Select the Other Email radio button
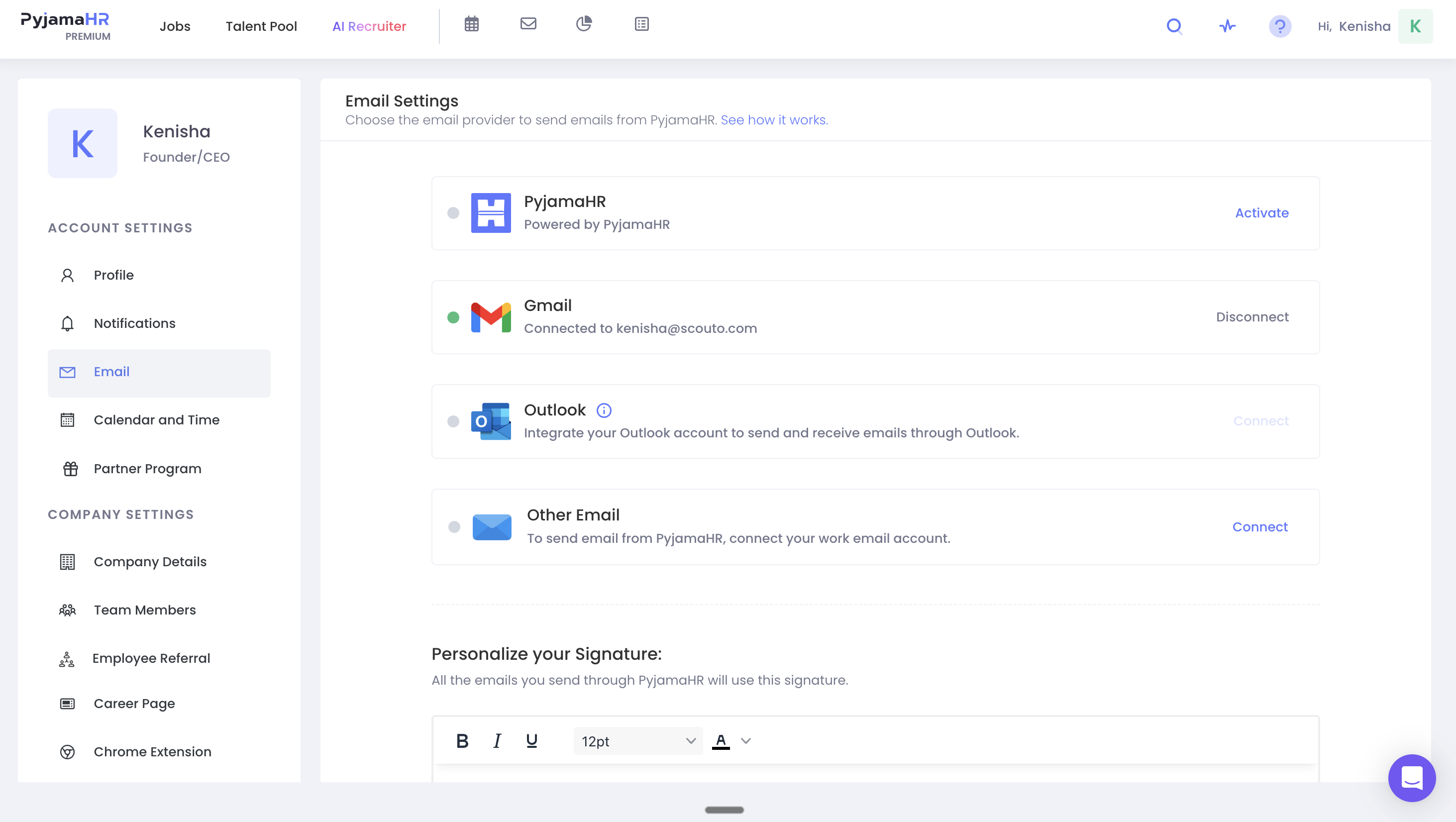1456x822 pixels. coord(454,527)
